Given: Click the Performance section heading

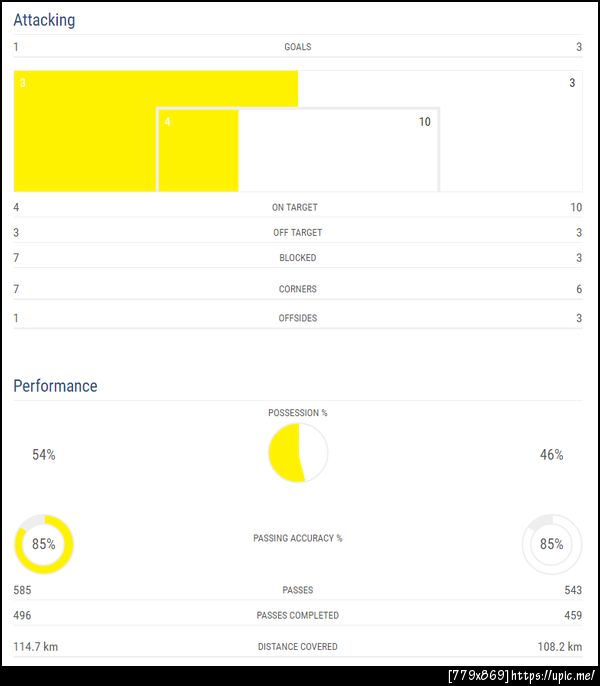Looking at the screenshot, I should click(x=55, y=386).
